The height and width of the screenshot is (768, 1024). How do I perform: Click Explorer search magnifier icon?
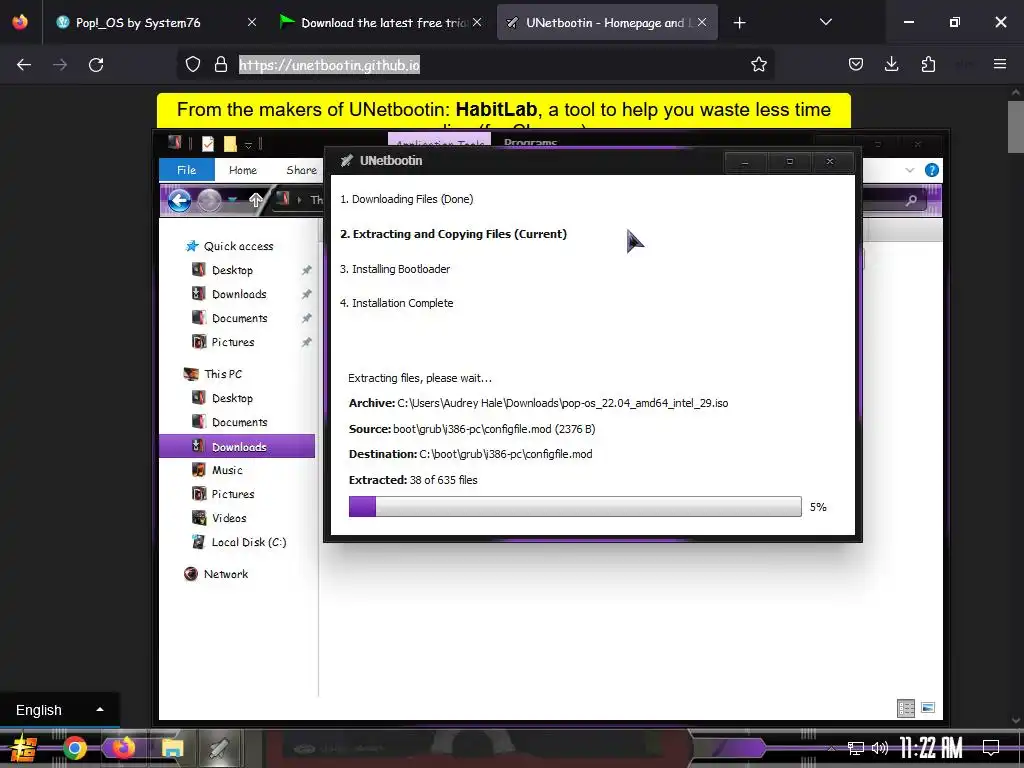point(911,200)
